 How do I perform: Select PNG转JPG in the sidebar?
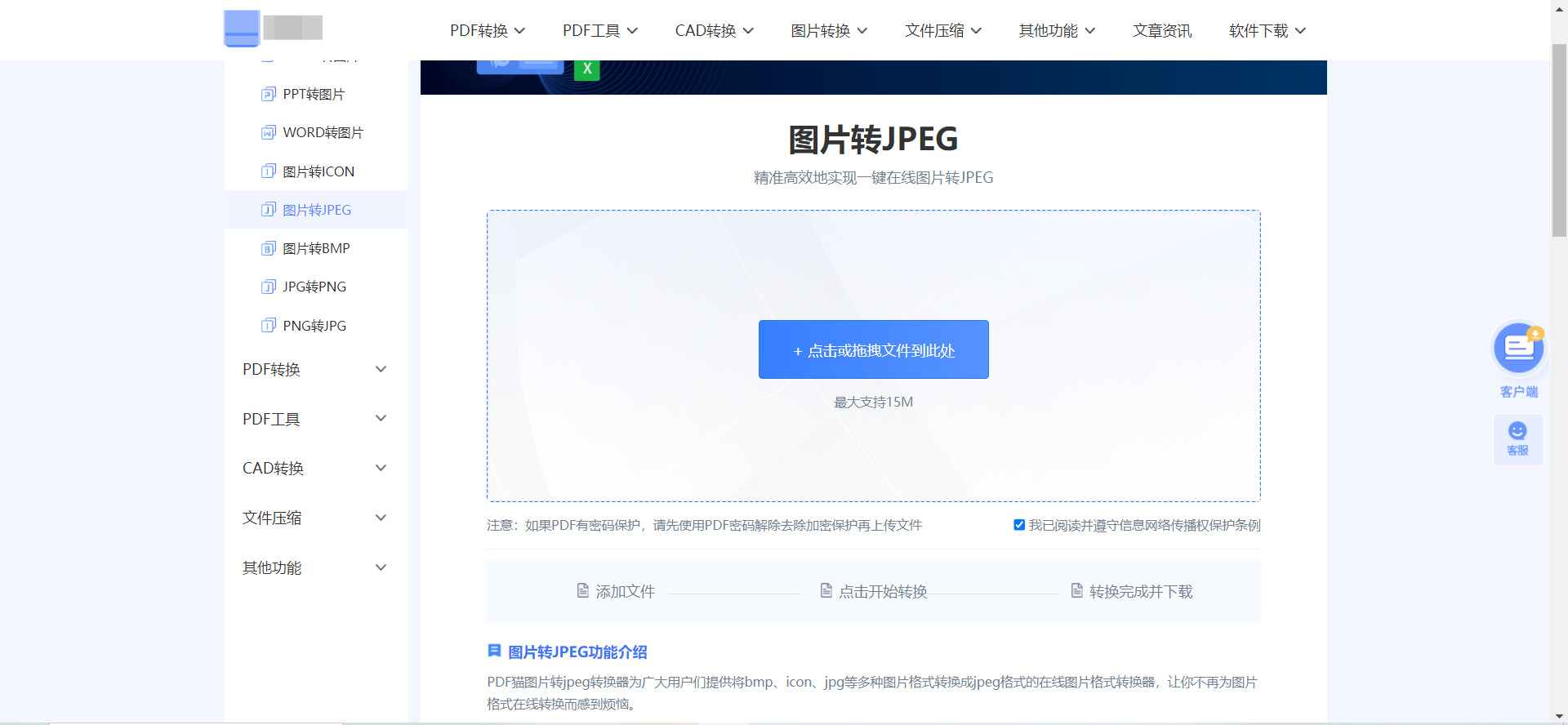tap(316, 326)
